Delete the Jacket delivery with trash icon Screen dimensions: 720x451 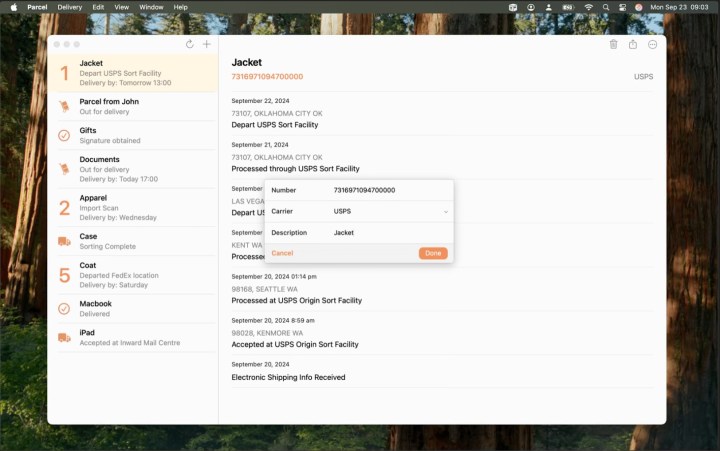point(613,44)
